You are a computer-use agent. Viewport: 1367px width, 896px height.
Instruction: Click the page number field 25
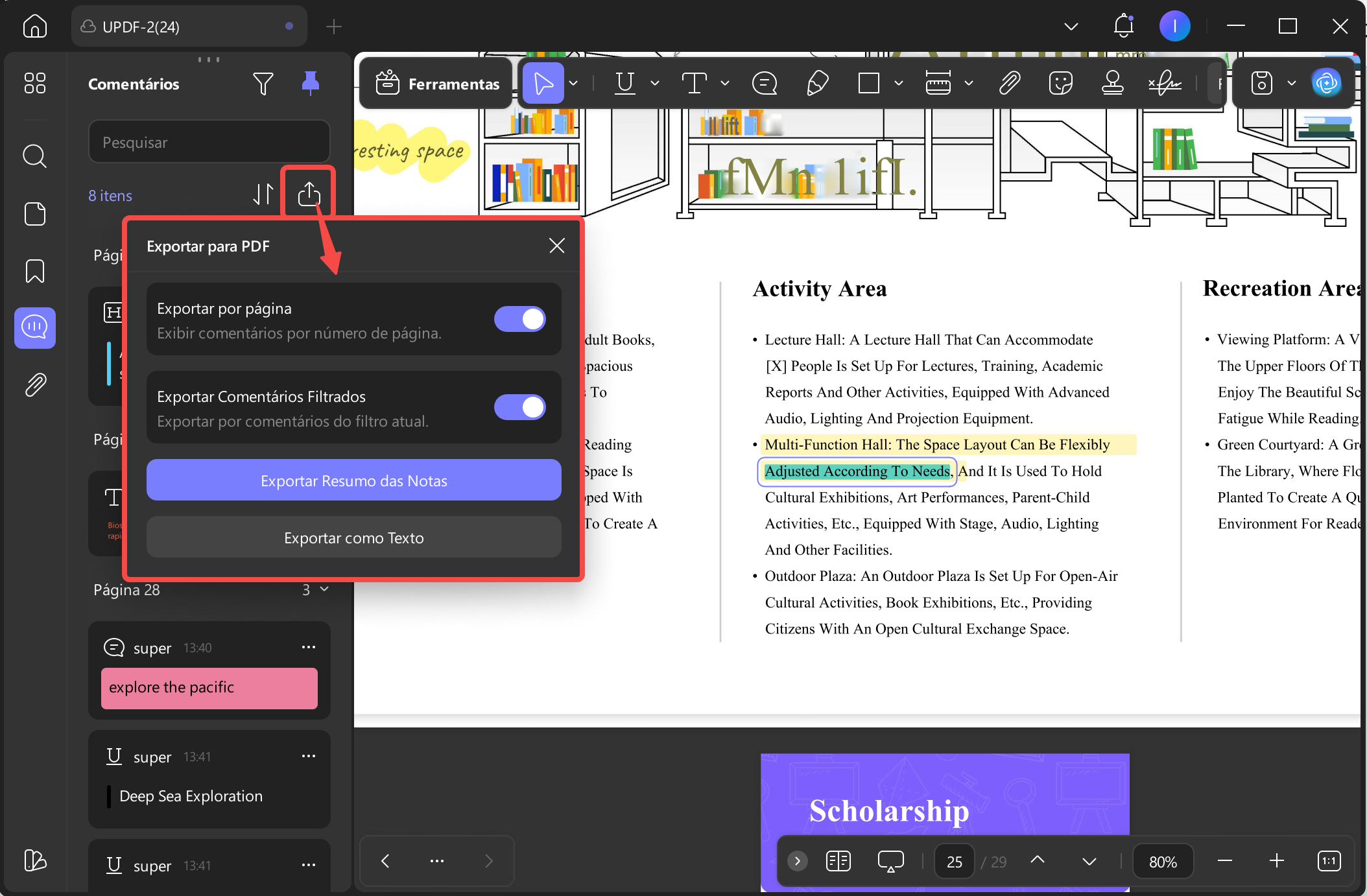(x=954, y=862)
